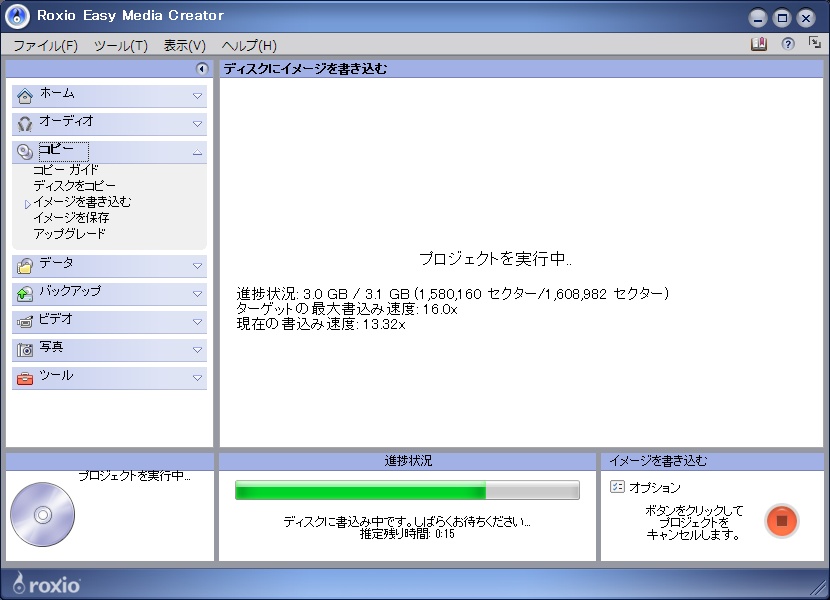Select イメージを保存 in the sidebar
Image resolution: width=830 pixels, height=600 pixels.
(71, 218)
